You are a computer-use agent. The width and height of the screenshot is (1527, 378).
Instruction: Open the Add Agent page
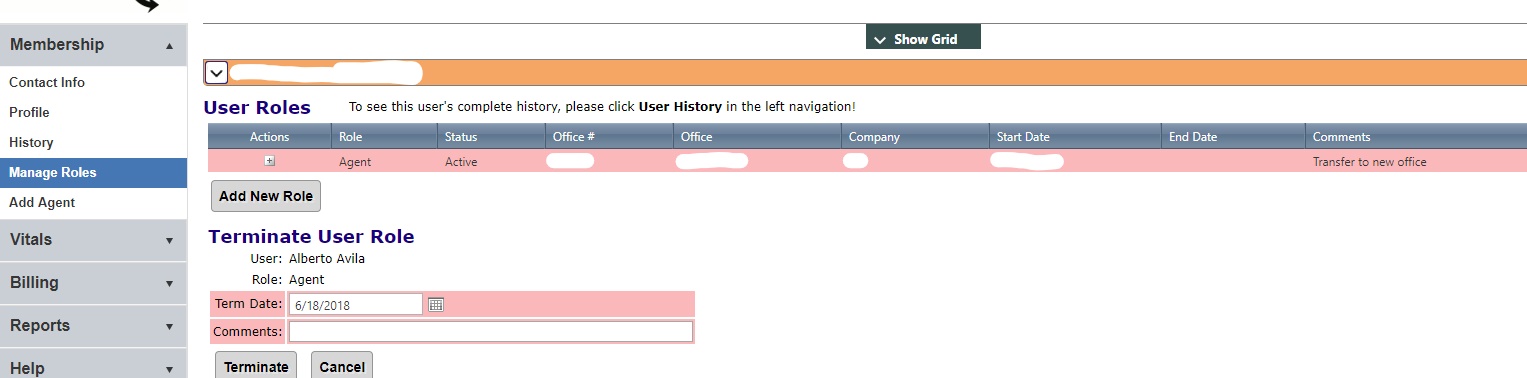pos(42,202)
